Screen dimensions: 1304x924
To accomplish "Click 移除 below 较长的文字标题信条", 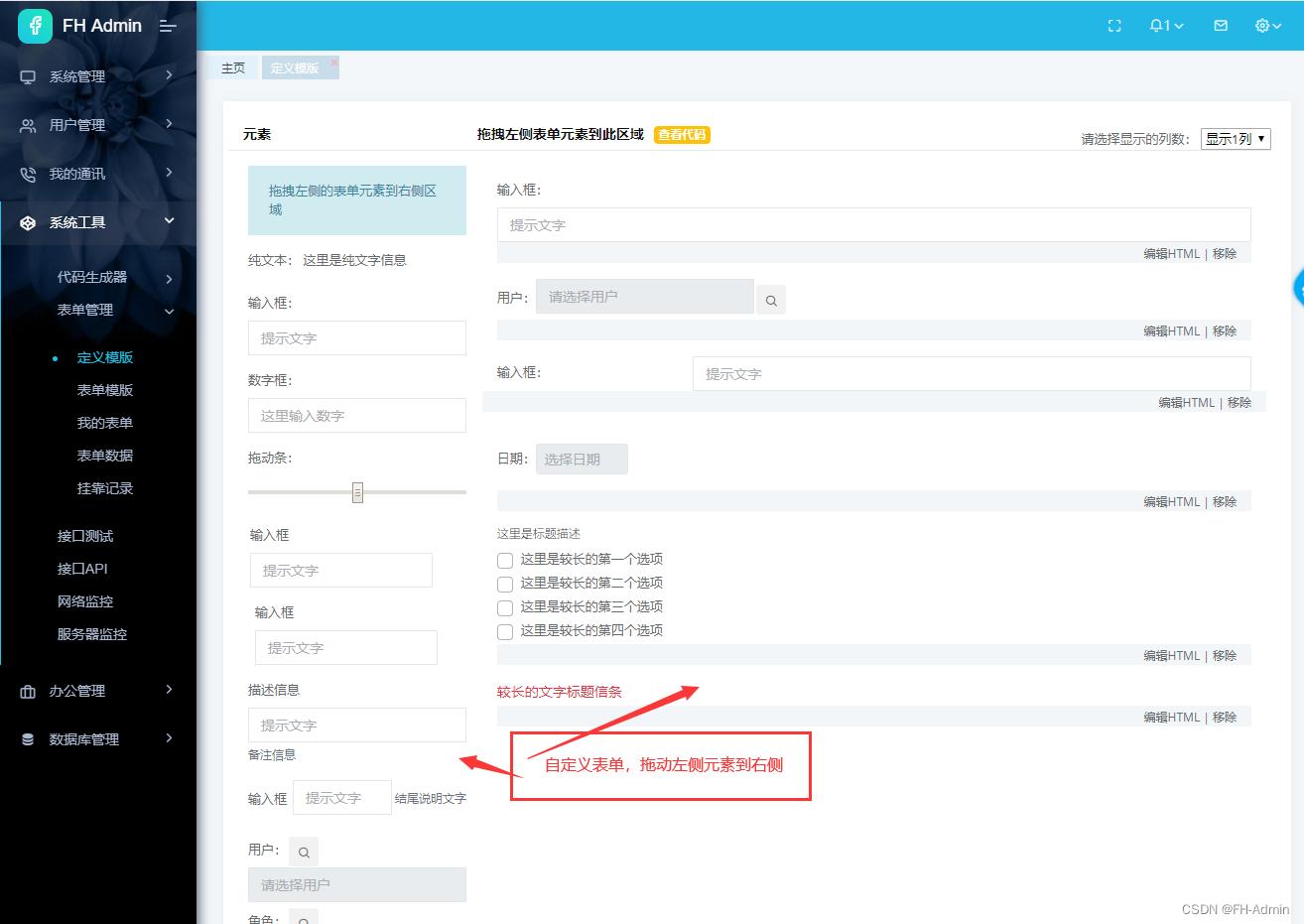I will tap(1225, 718).
